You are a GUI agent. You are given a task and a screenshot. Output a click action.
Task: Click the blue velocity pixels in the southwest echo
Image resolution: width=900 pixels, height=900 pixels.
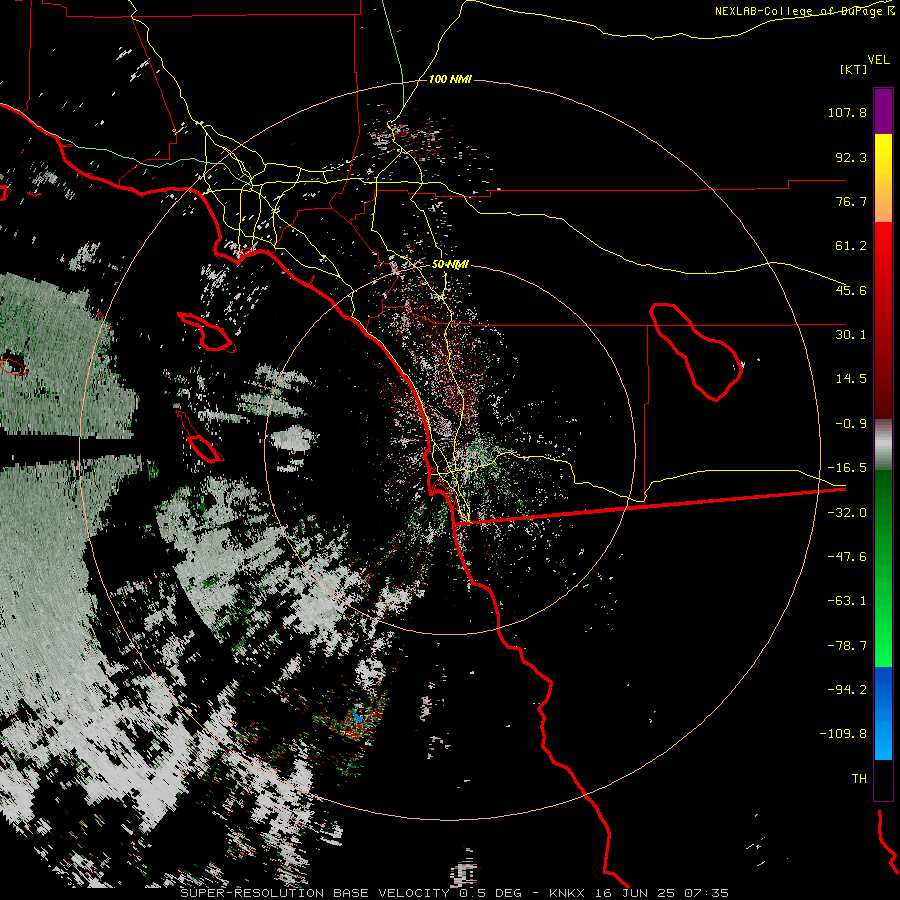coord(357,717)
